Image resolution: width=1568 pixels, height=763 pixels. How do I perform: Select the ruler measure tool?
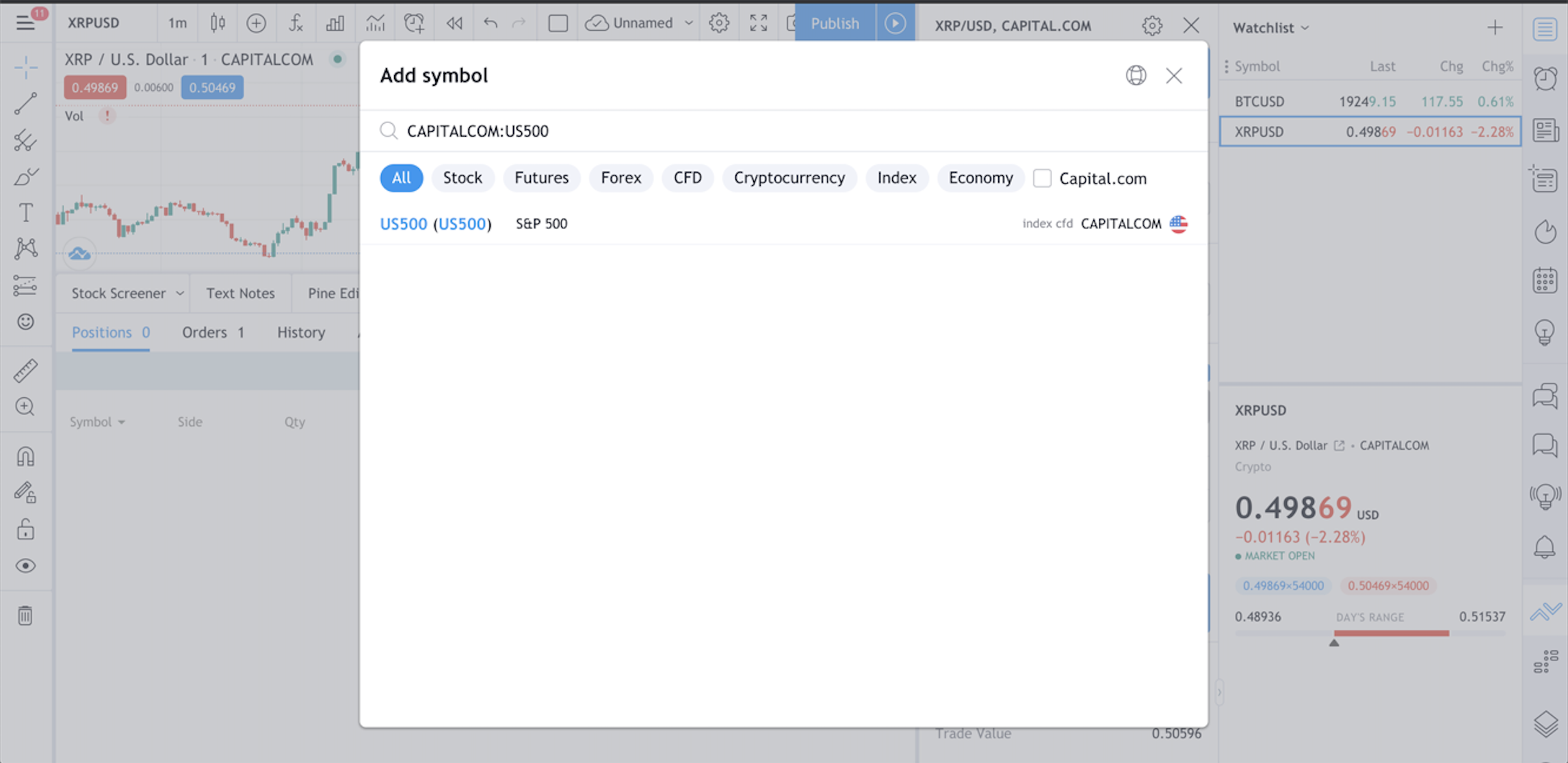(x=25, y=371)
